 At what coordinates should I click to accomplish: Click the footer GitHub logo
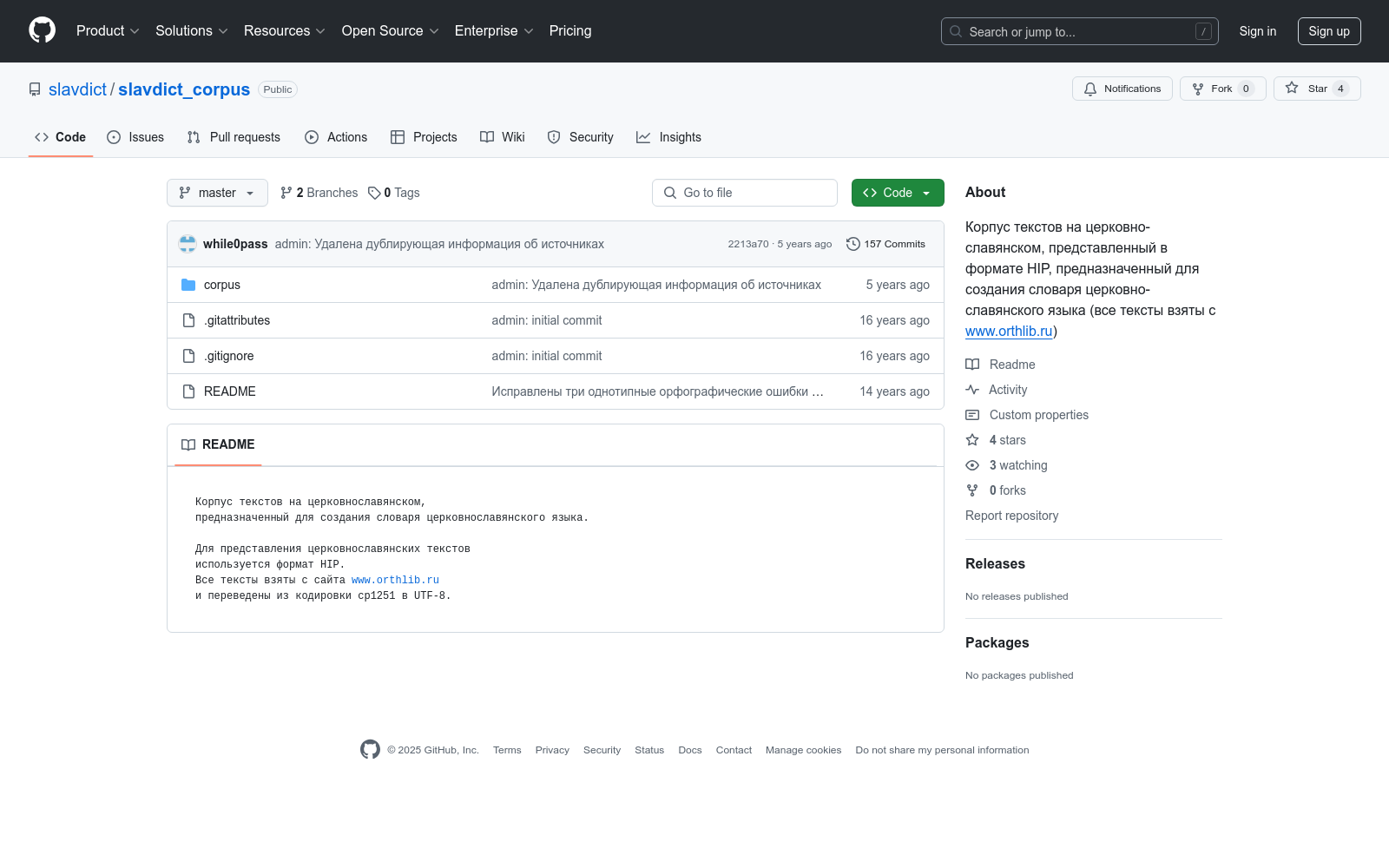click(370, 750)
